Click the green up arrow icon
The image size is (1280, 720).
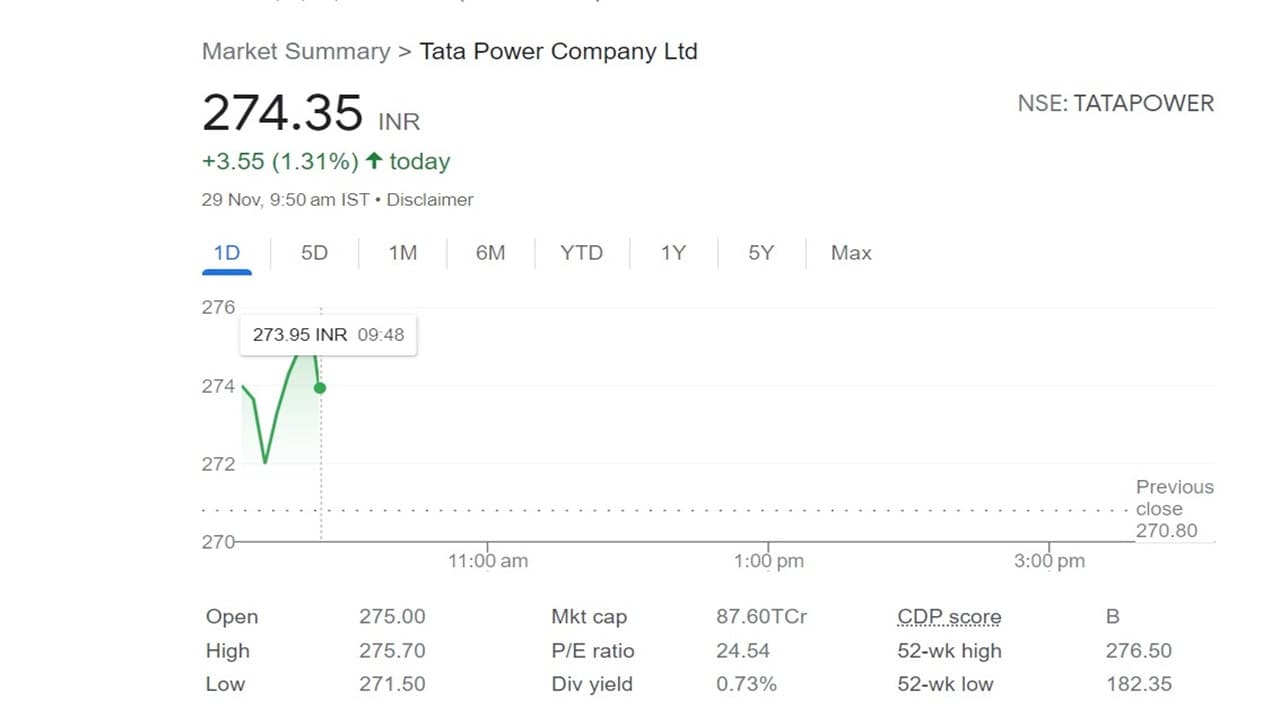tap(374, 161)
